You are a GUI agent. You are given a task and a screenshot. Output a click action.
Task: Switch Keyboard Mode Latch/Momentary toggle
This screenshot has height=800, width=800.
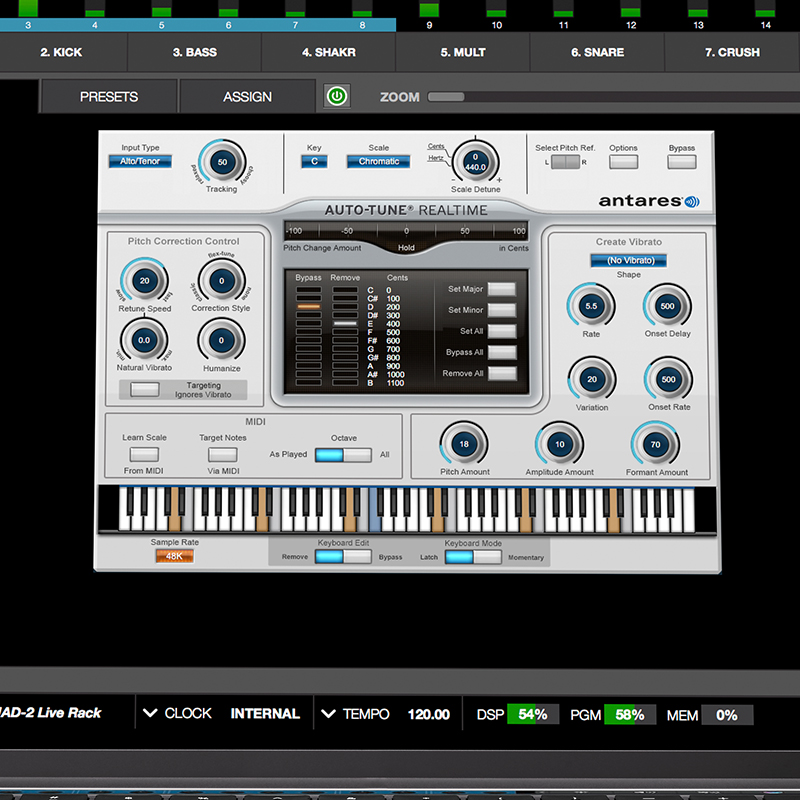click(473, 557)
